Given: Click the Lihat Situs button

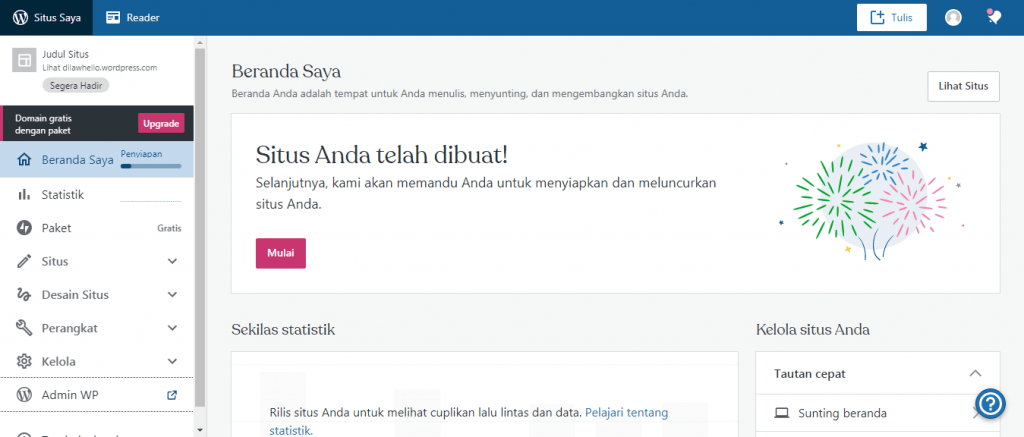Looking at the screenshot, I should point(963,86).
